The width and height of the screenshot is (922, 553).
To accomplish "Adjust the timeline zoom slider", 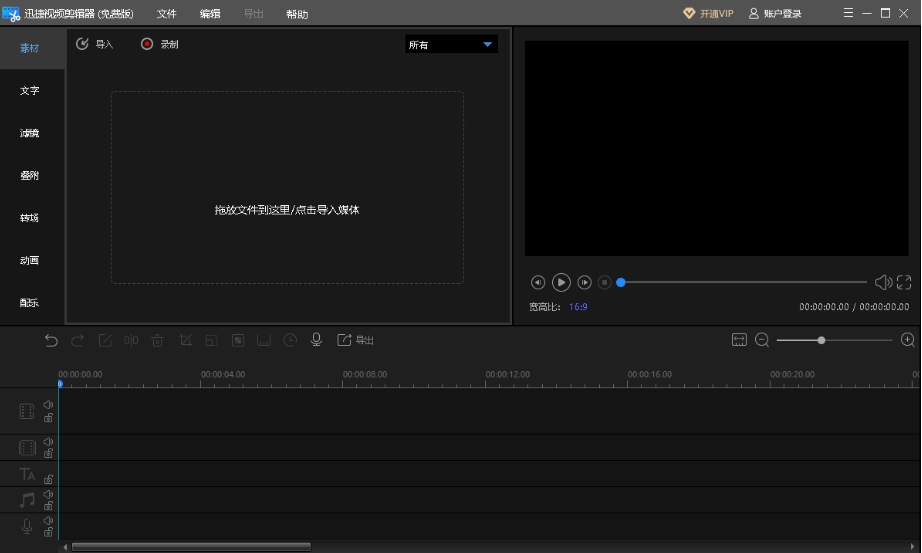I will click(x=834, y=340).
